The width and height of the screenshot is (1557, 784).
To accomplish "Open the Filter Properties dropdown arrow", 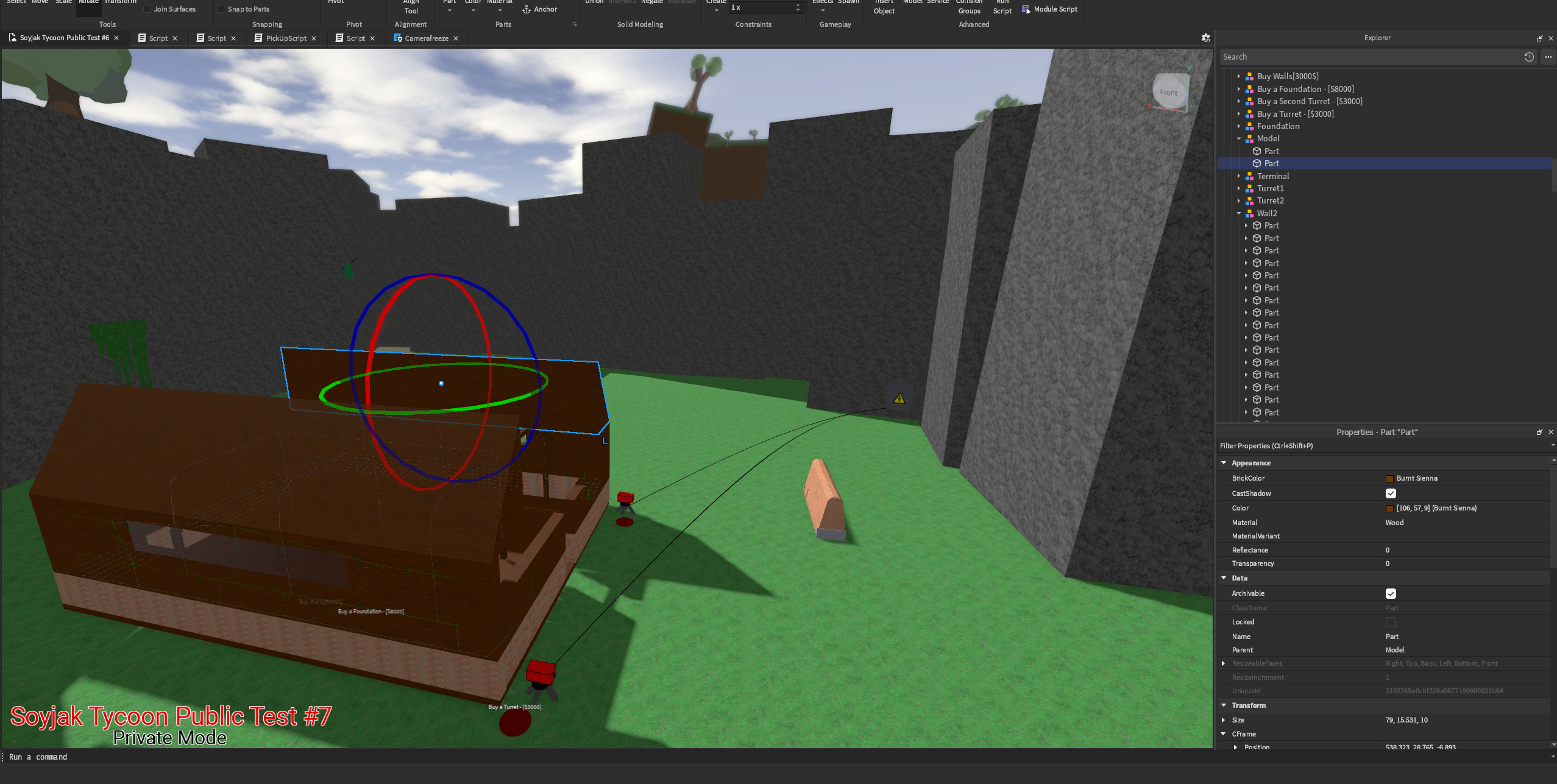I will [1553, 446].
